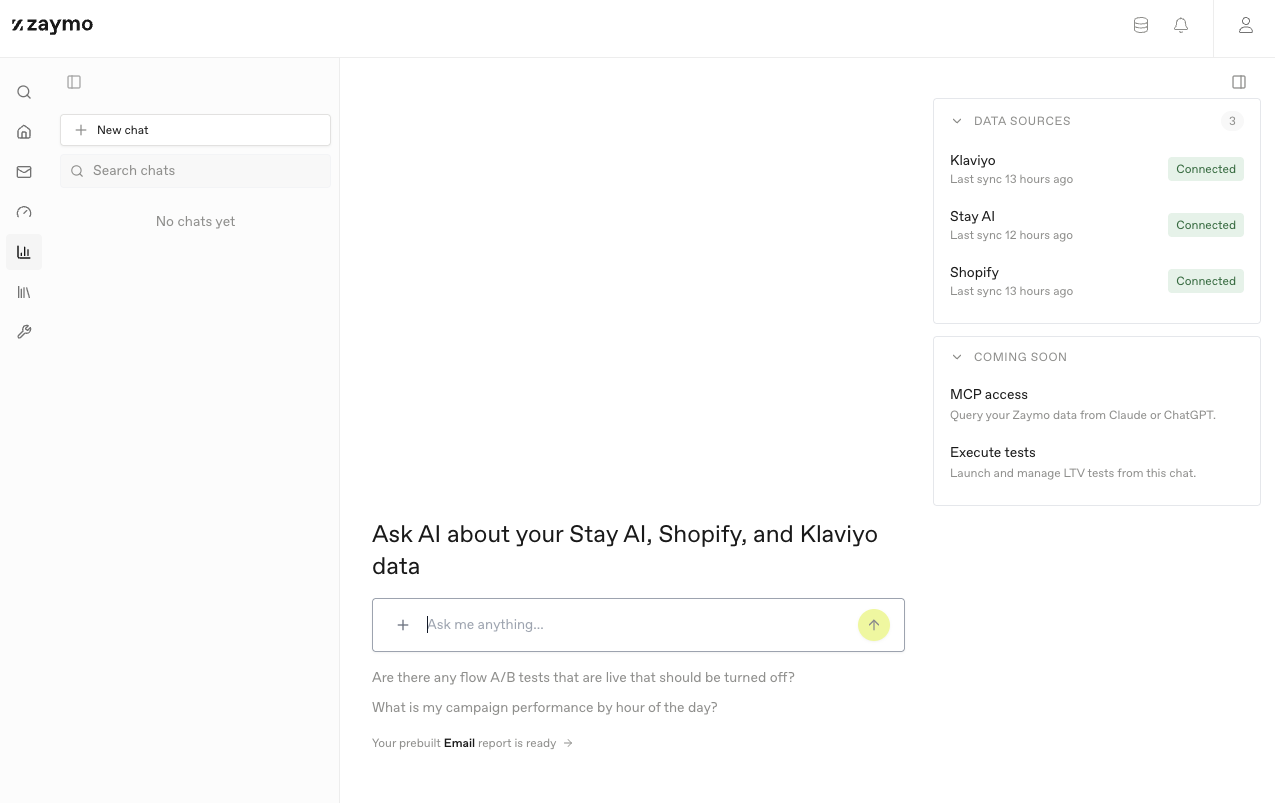
Task: Go to Home via sidebar house icon
Action: (x=24, y=132)
